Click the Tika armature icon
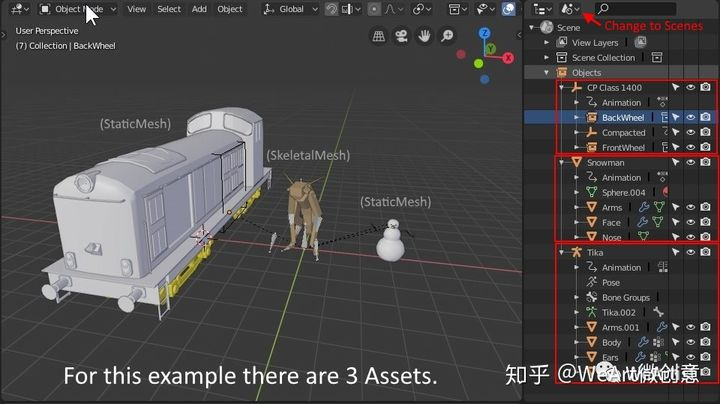Image resolution: width=720 pixels, height=404 pixels. tap(577, 252)
